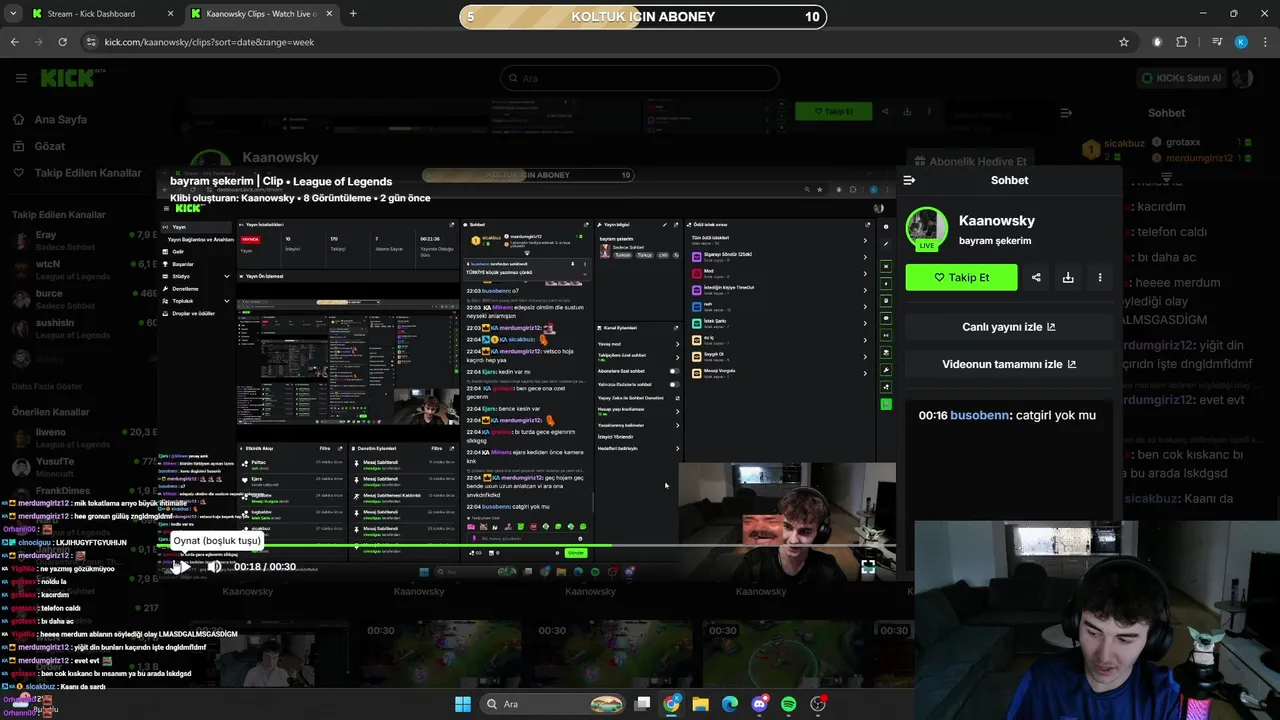
Task: Open Chrome profile avatar K
Action: point(1241,42)
